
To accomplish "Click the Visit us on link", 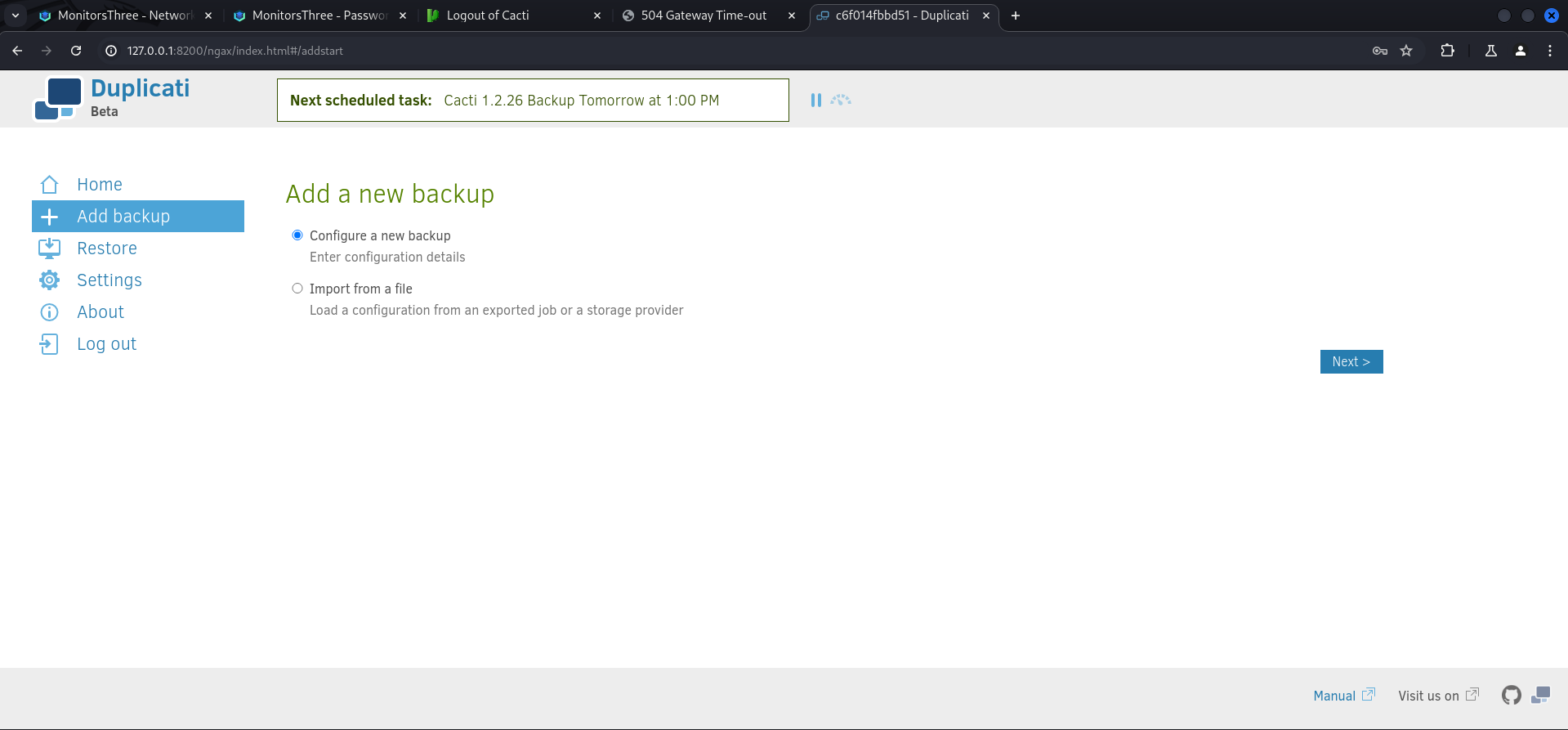I will 1428,696.
